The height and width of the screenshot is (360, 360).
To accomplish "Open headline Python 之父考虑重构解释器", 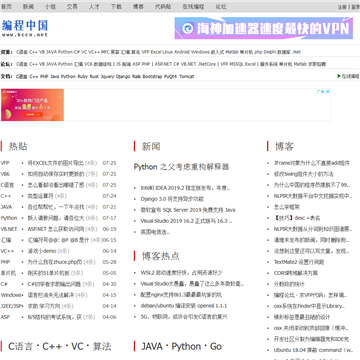I will click(x=181, y=167).
